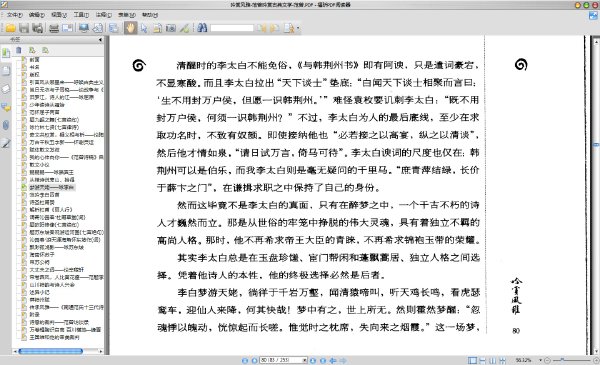Open the 编辑 menu
Image resolution: width=600 pixels, height=365 pixels.
click(x=36, y=15)
